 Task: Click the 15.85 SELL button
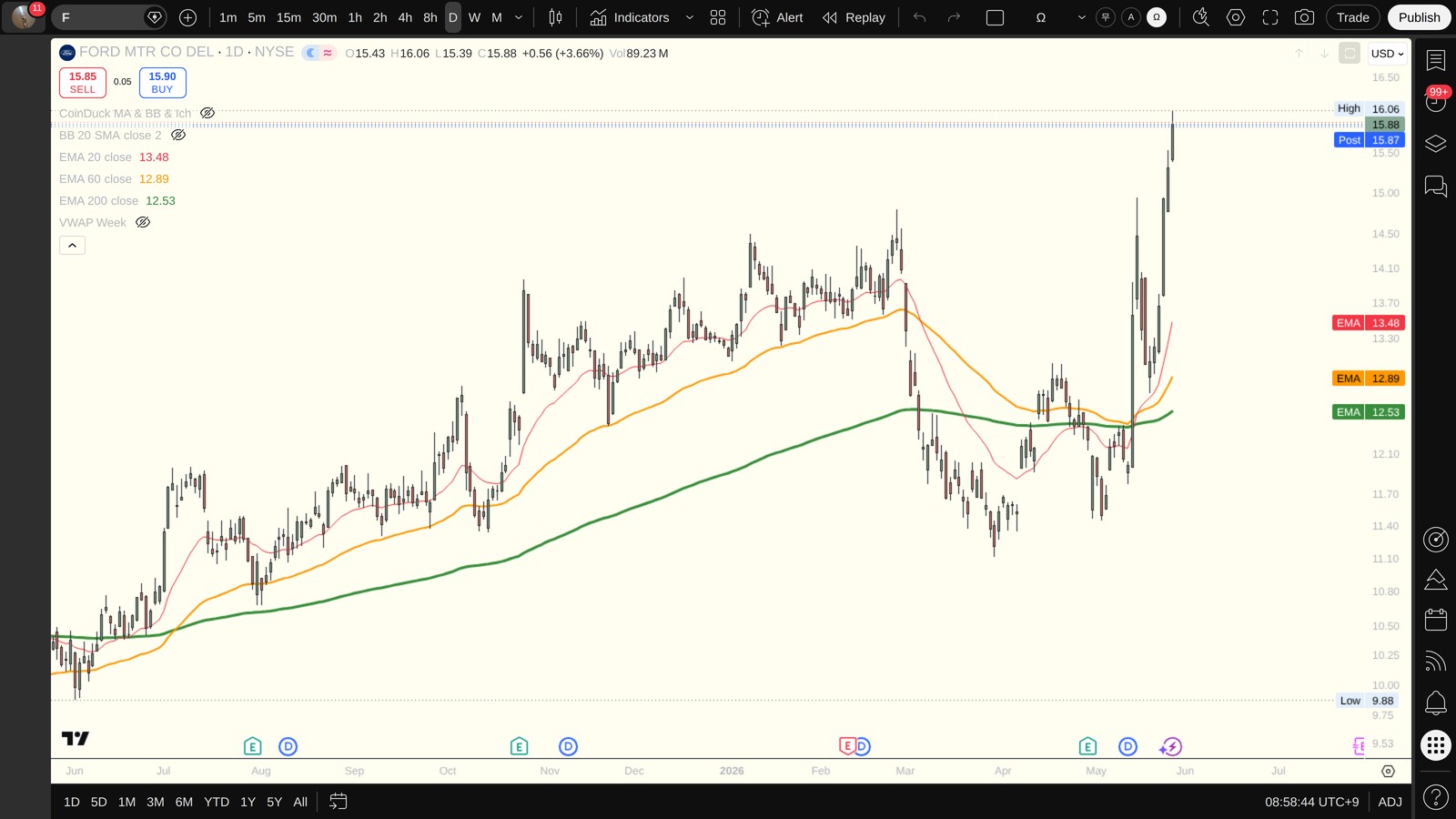(x=83, y=83)
